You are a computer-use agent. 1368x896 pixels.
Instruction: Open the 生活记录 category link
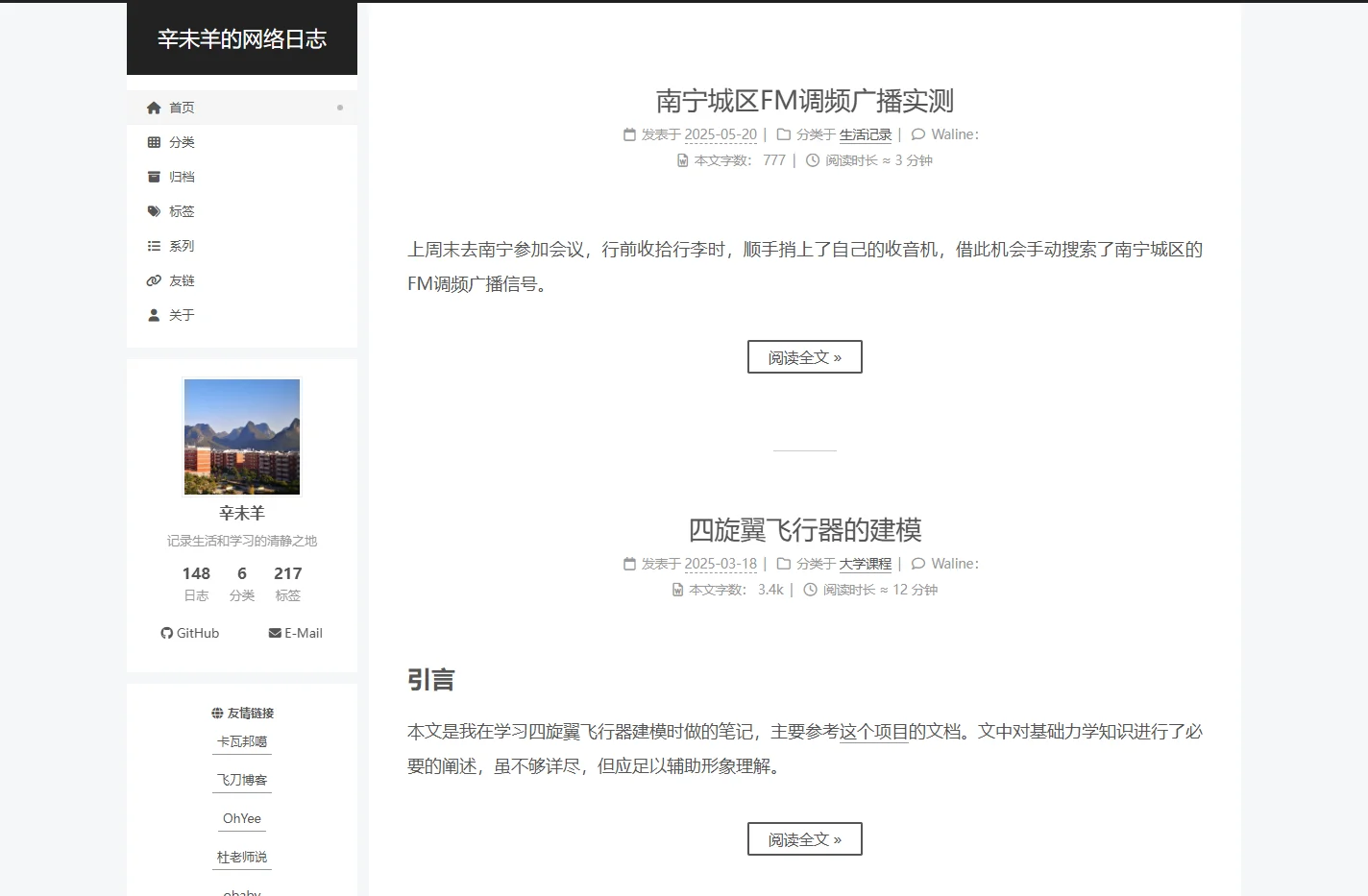pyautogui.click(x=866, y=134)
